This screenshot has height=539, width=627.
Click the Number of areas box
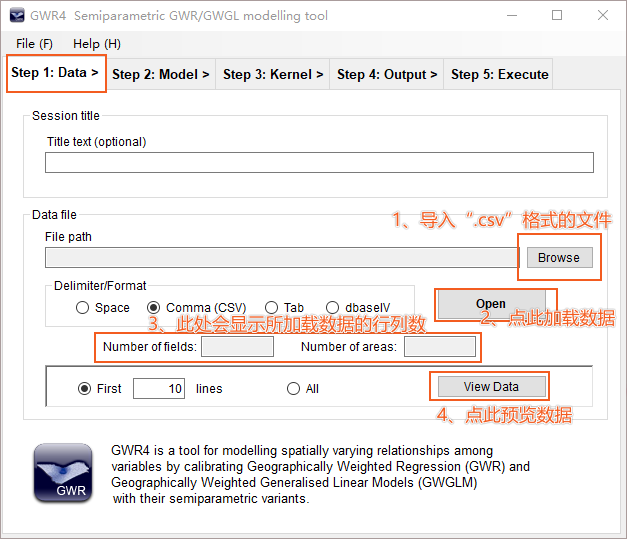440,347
